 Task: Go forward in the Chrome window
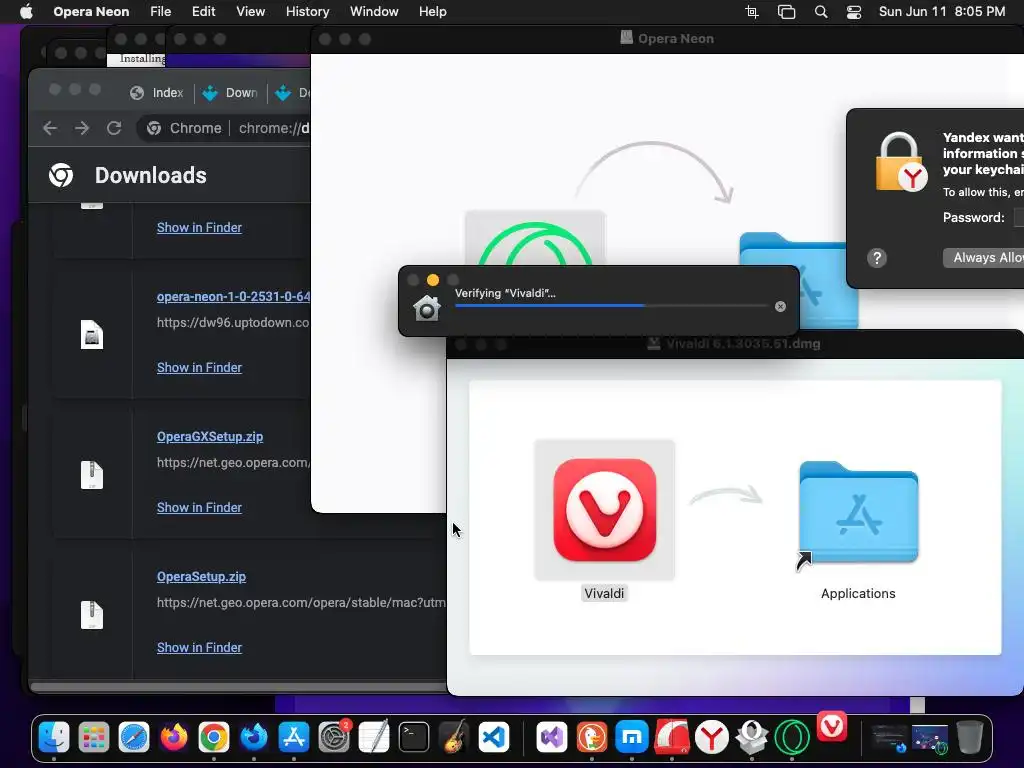click(82, 128)
